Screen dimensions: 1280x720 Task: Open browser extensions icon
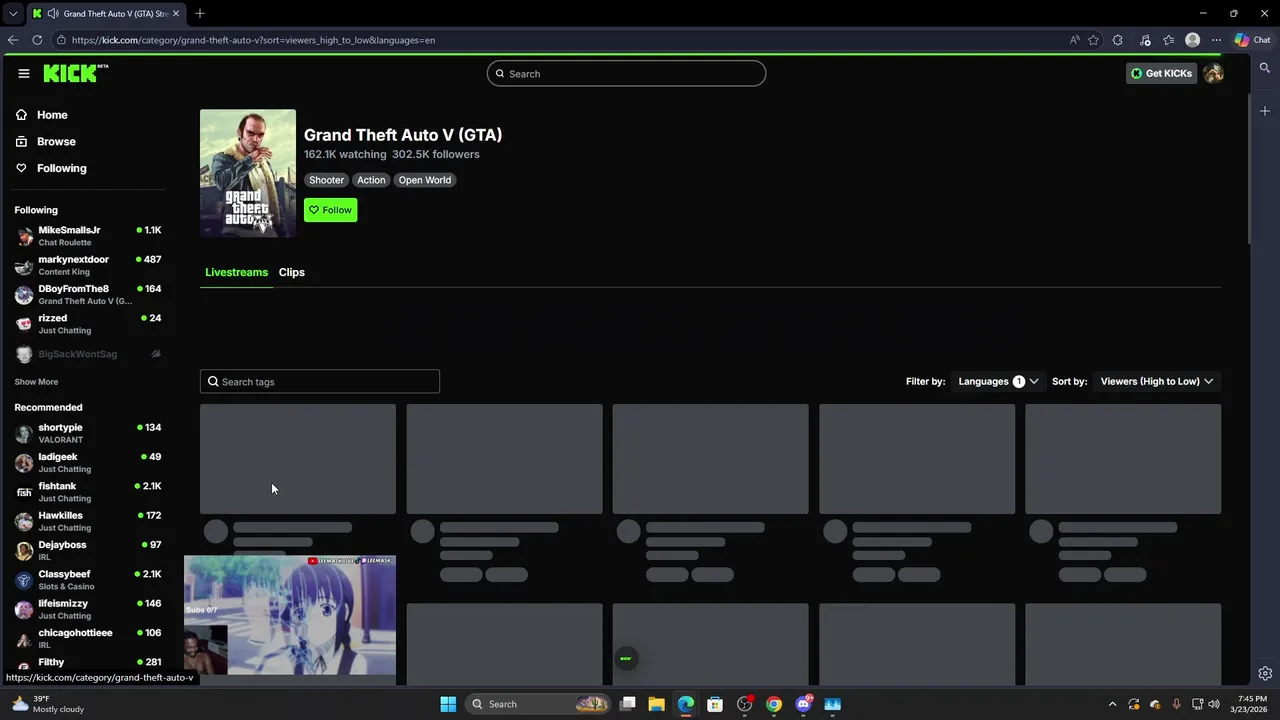click(1118, 40)
